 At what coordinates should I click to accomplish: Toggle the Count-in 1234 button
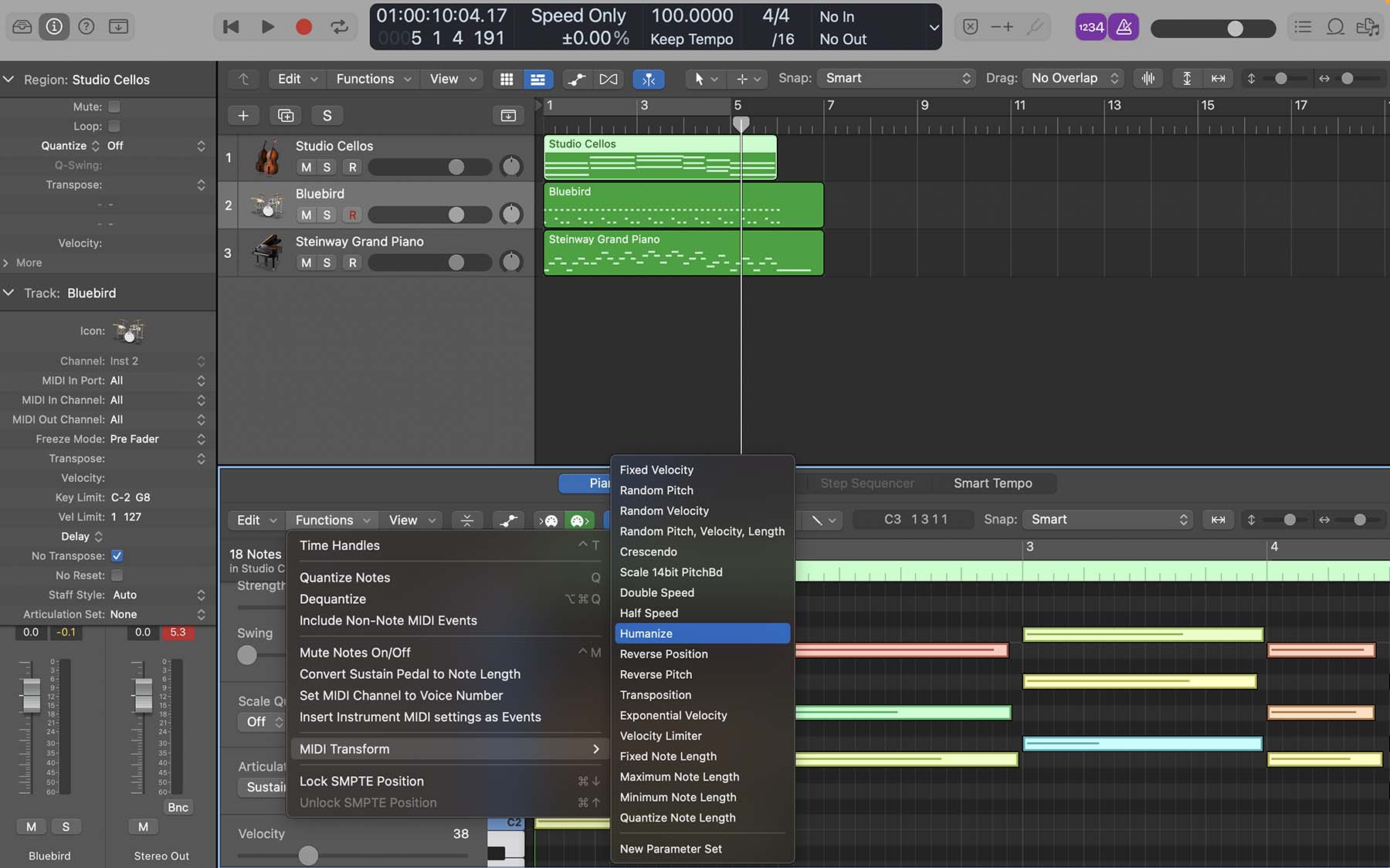(1090, 27)
